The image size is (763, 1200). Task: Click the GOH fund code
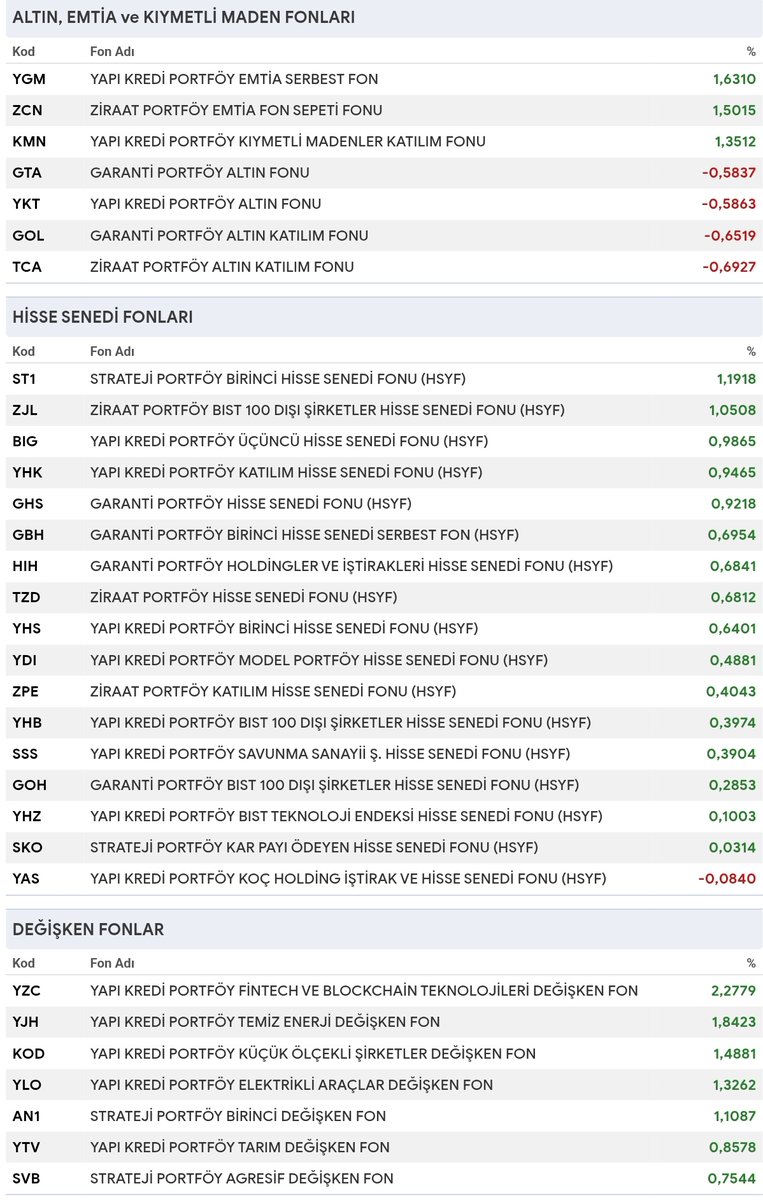(29, 785)
